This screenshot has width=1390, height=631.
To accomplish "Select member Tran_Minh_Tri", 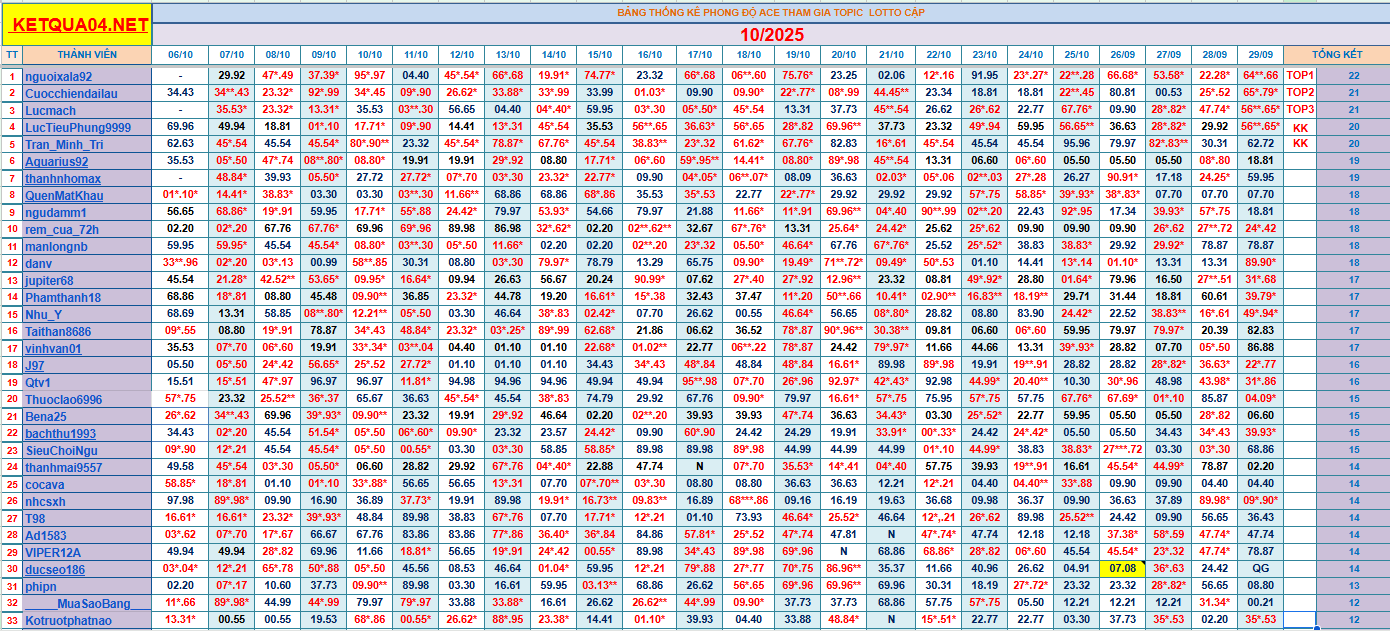I will 65,144.
